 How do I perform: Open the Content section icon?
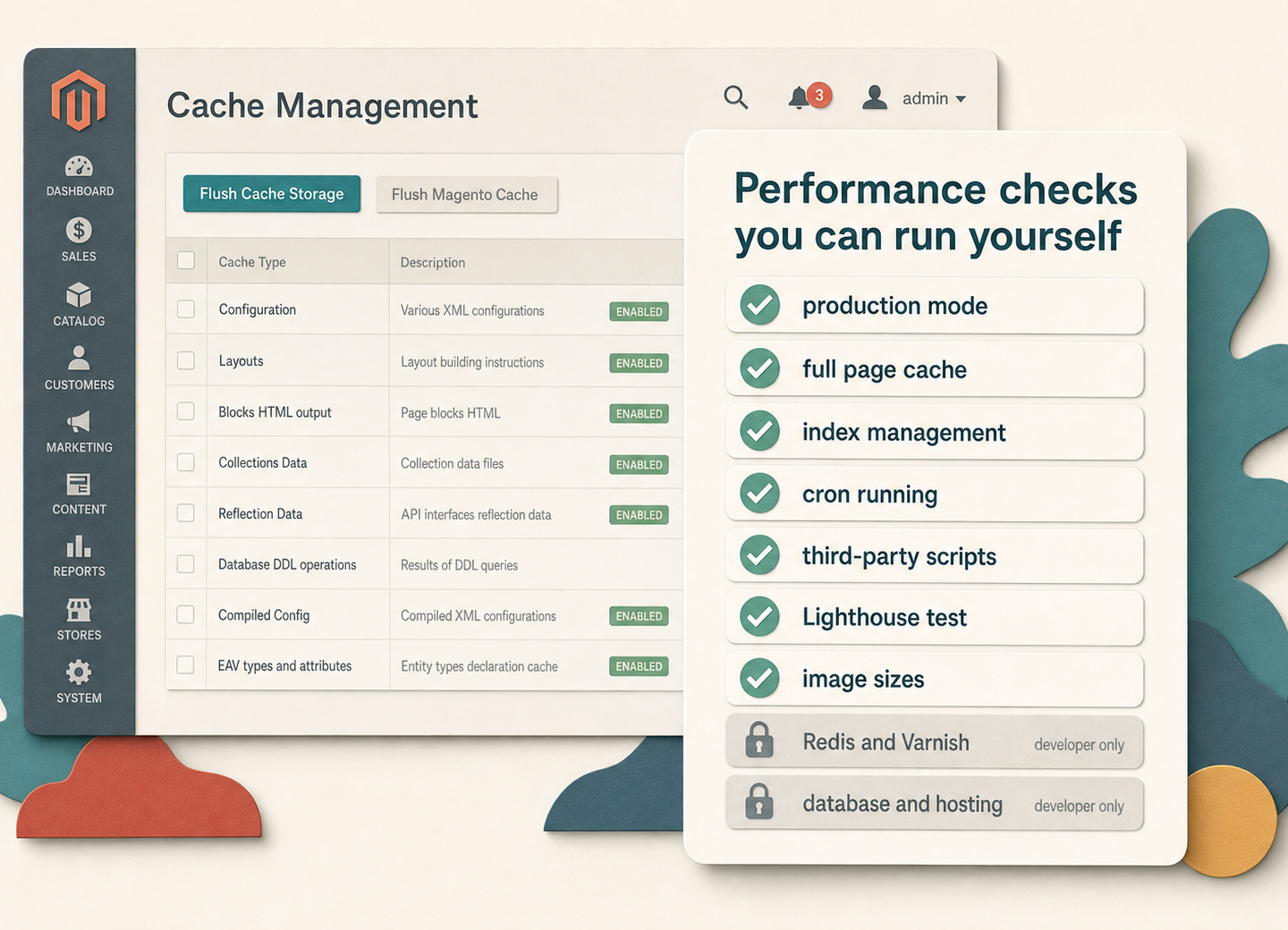click(79, 484)
